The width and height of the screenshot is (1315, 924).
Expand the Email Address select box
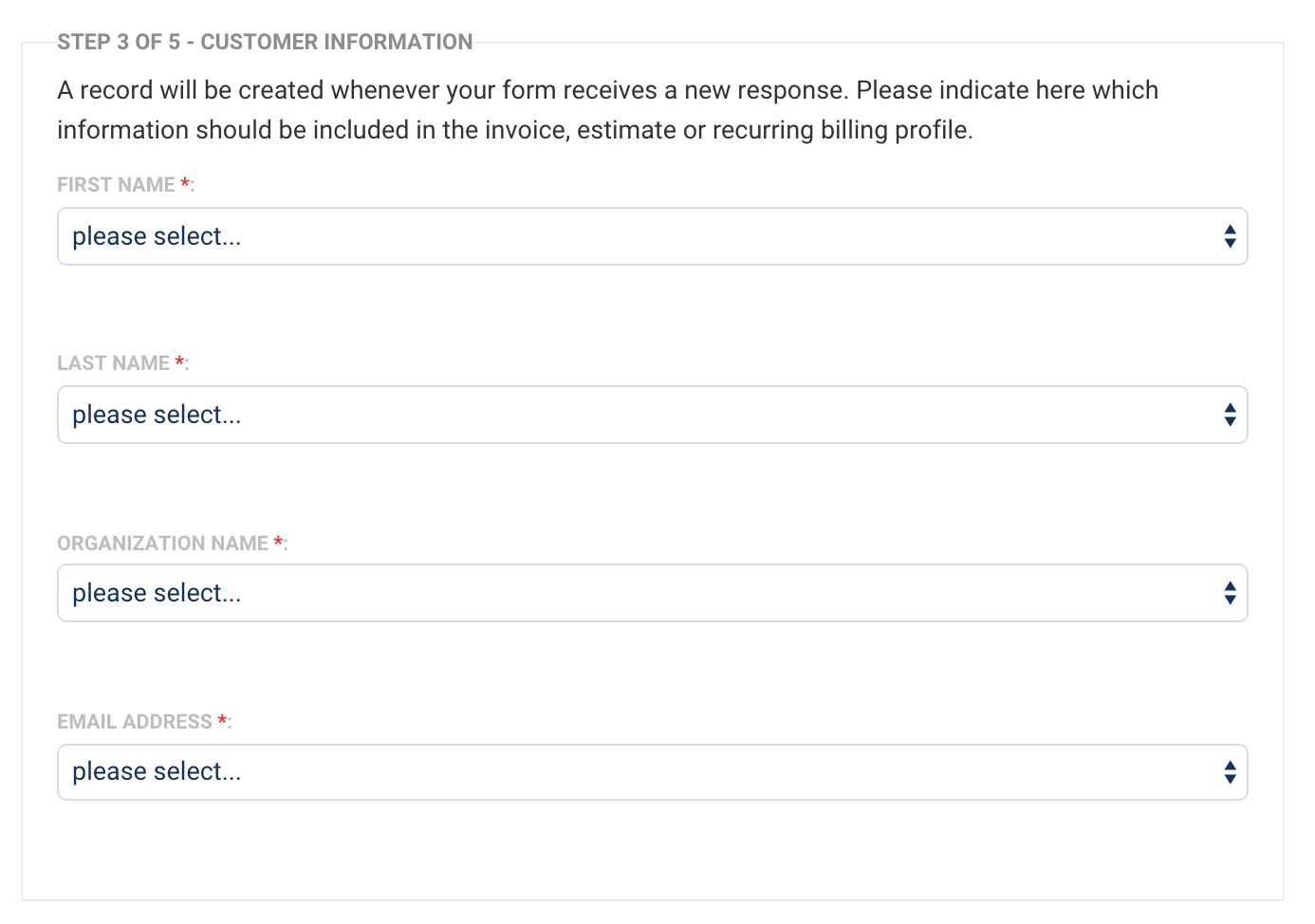(652, 772)
